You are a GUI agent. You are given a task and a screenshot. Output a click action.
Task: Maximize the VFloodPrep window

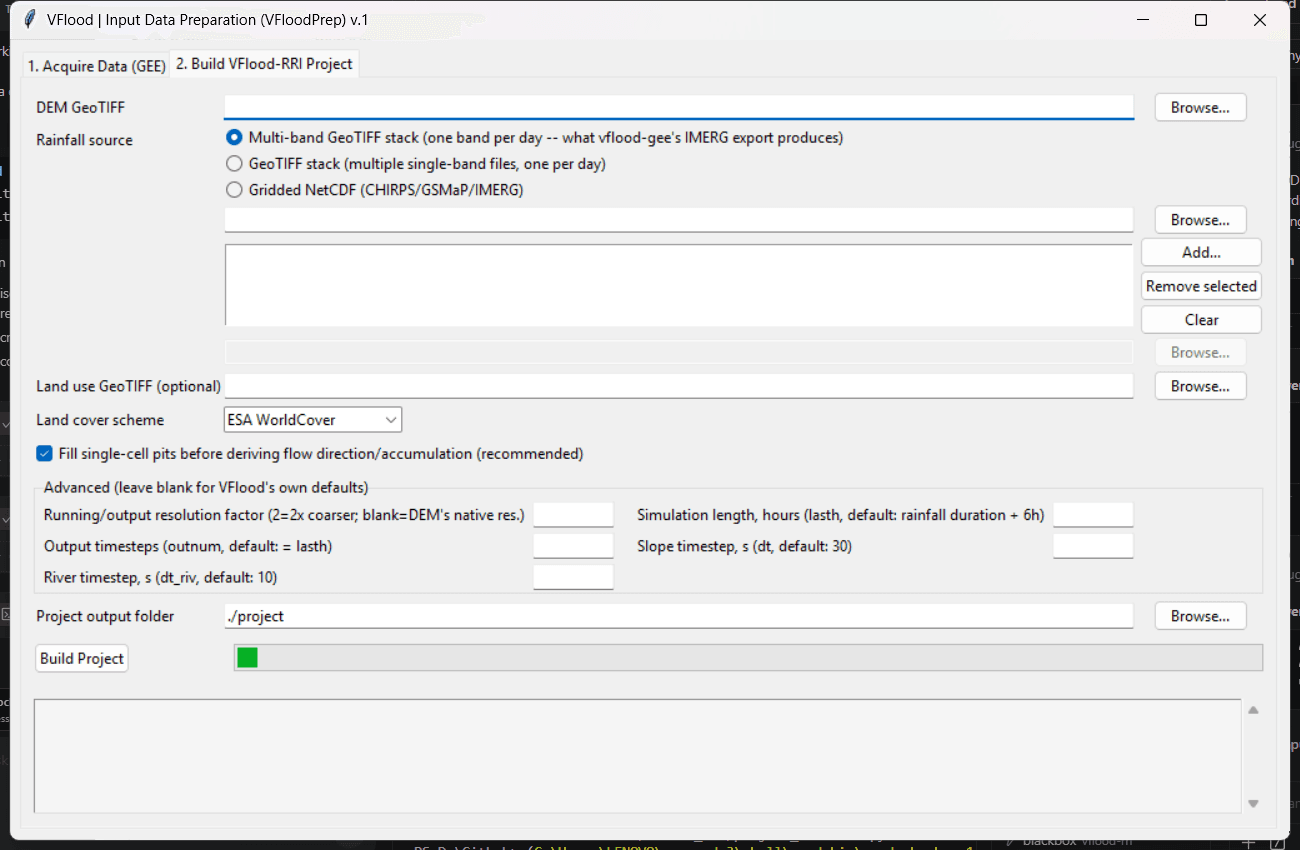1201,20
